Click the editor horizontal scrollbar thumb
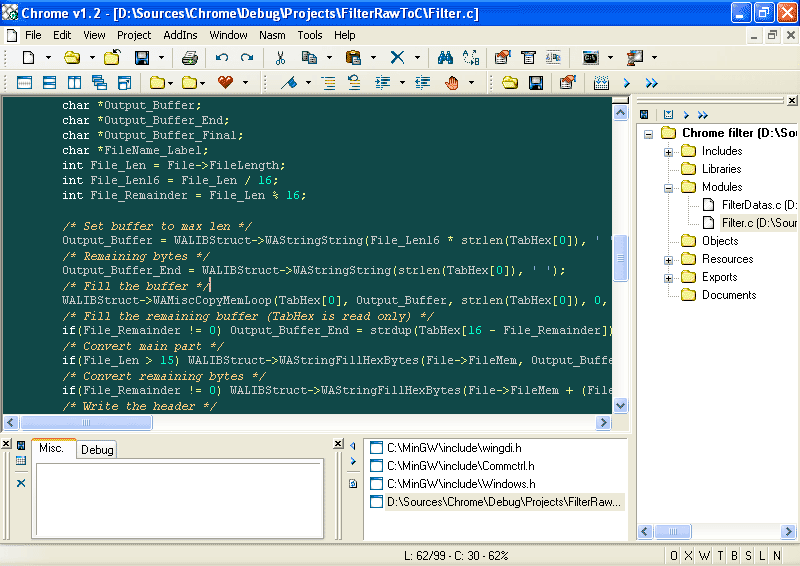The image size is (800, 566). [86, 423]
